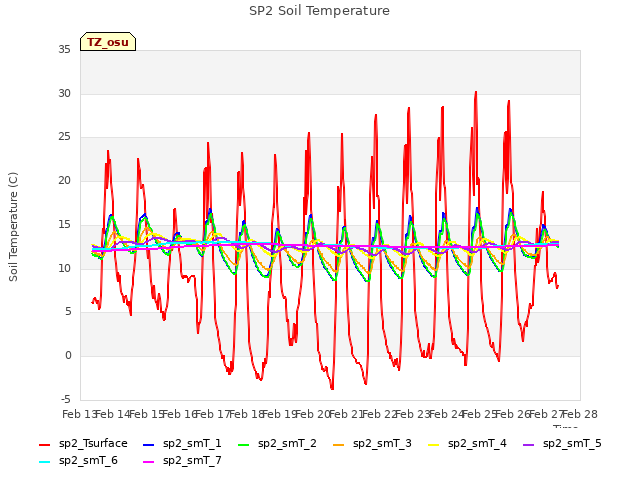Click the yellow sp2_smT_4 legend swatch
This screenshot has height=480, width=640.
click(433, 444)
